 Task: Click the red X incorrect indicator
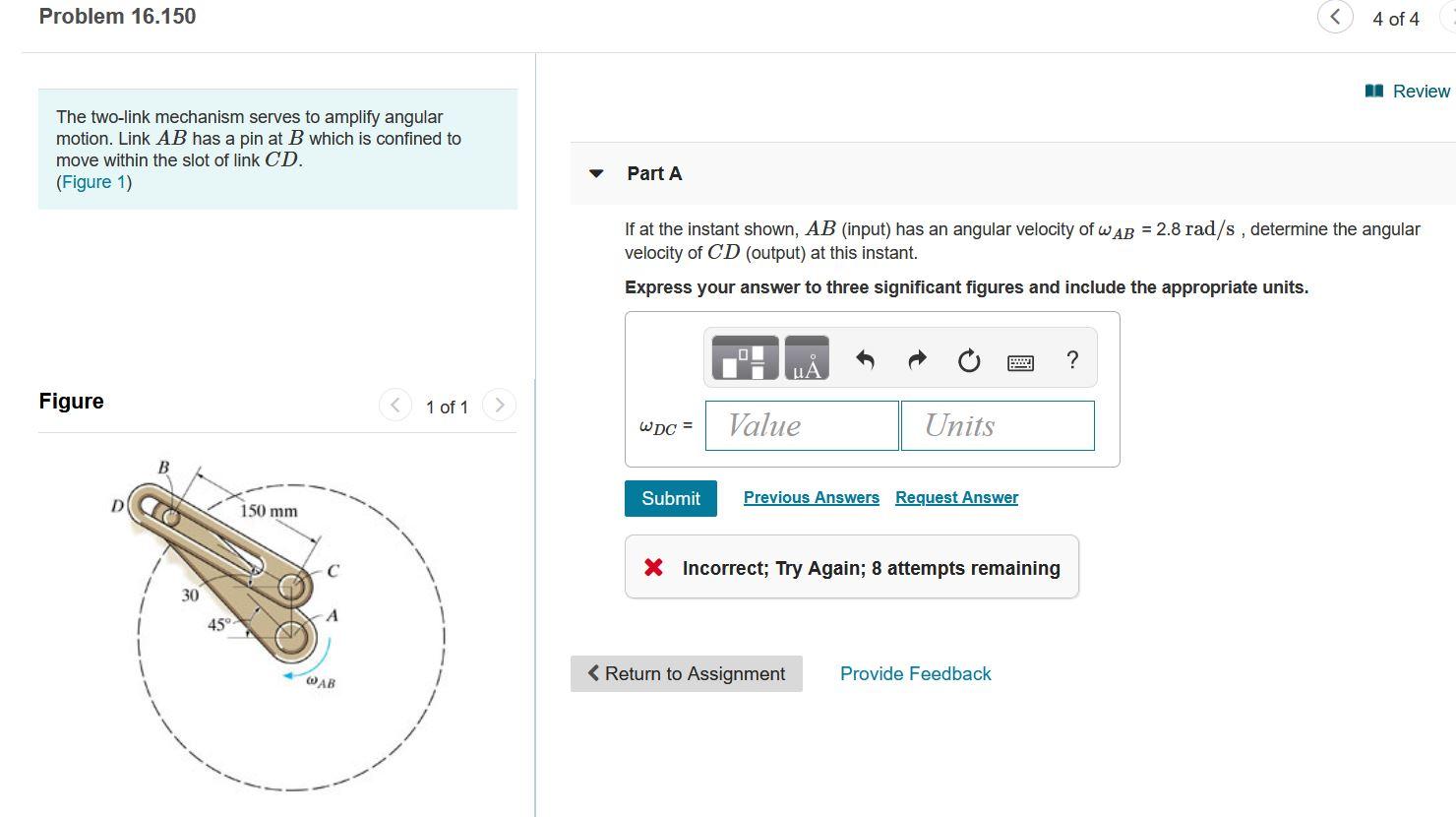pos(651,567)
